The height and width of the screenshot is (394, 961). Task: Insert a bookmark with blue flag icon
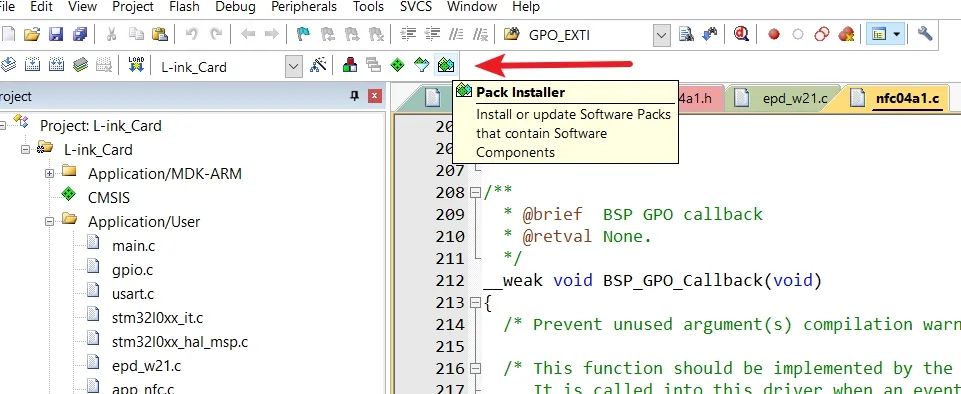click(303, 34)
